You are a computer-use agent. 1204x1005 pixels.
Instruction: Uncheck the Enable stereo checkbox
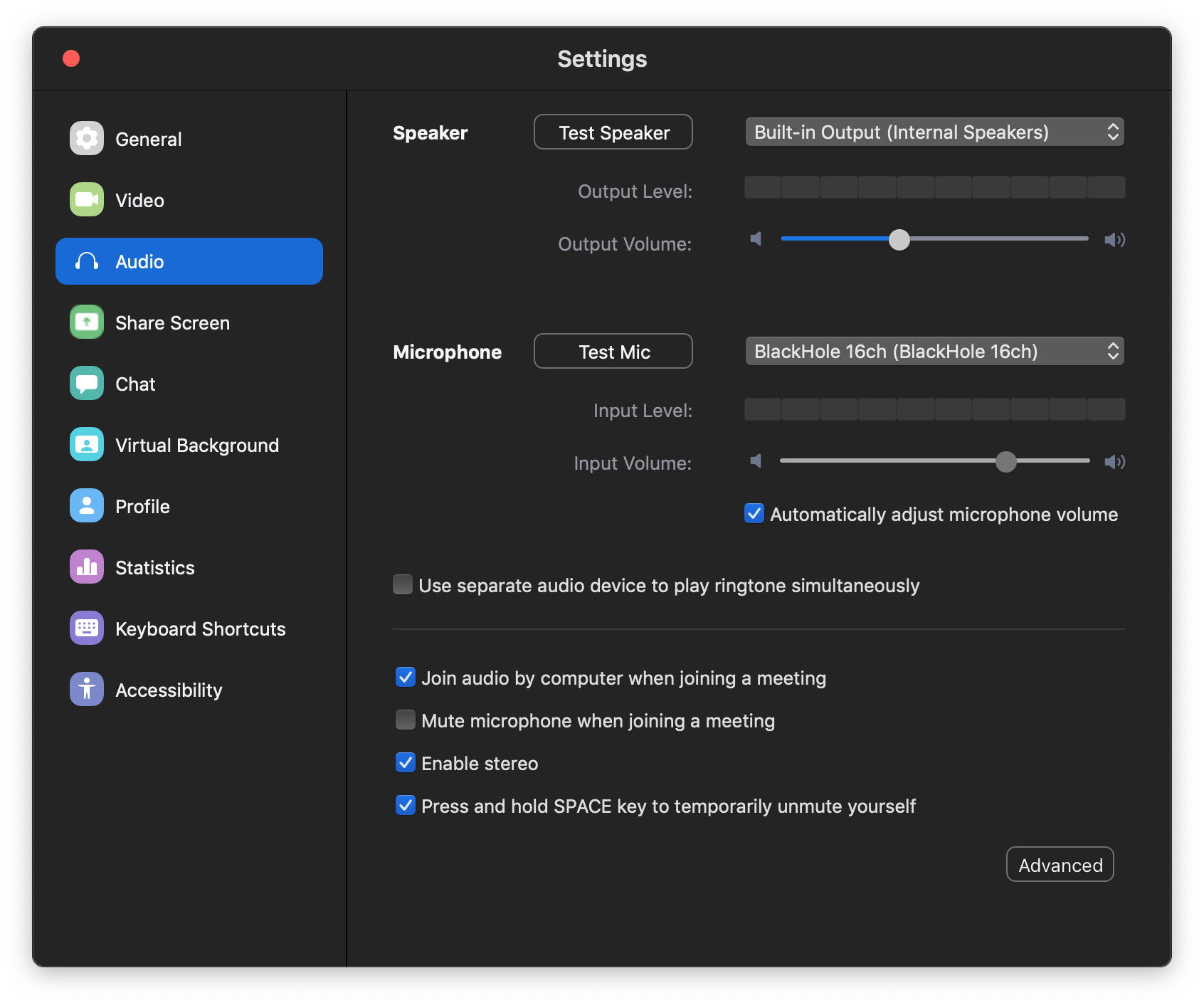pyautogui.click(x=406, y=762)
